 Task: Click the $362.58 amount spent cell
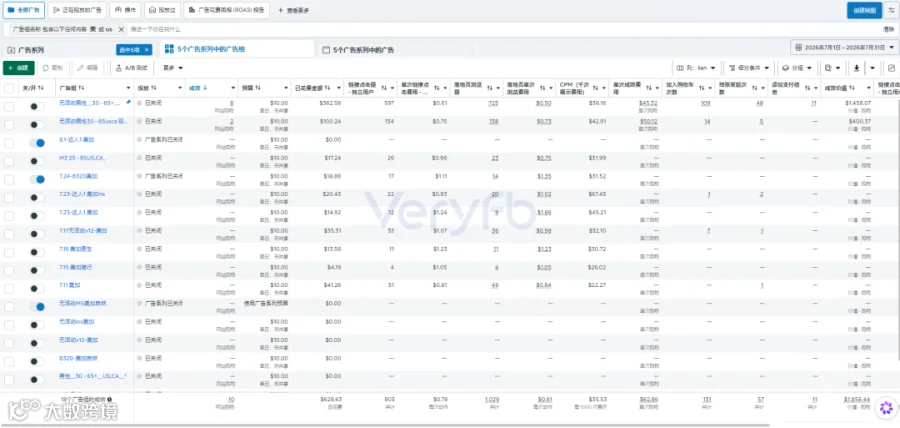coord(331,103)
